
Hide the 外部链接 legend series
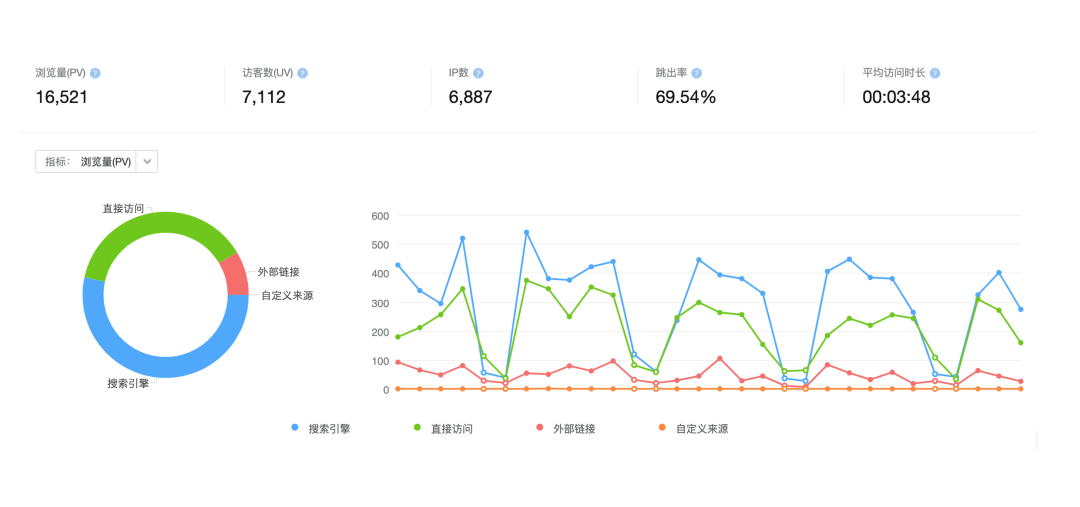[566, 428]
